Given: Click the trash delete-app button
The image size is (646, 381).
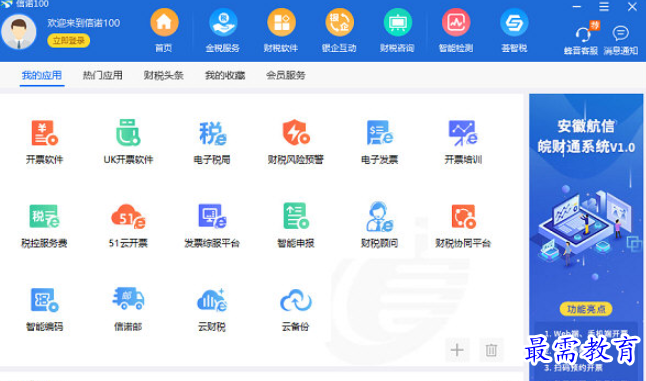Looking at the screenshot, I should pyautogui.click(x=491, y=350).
